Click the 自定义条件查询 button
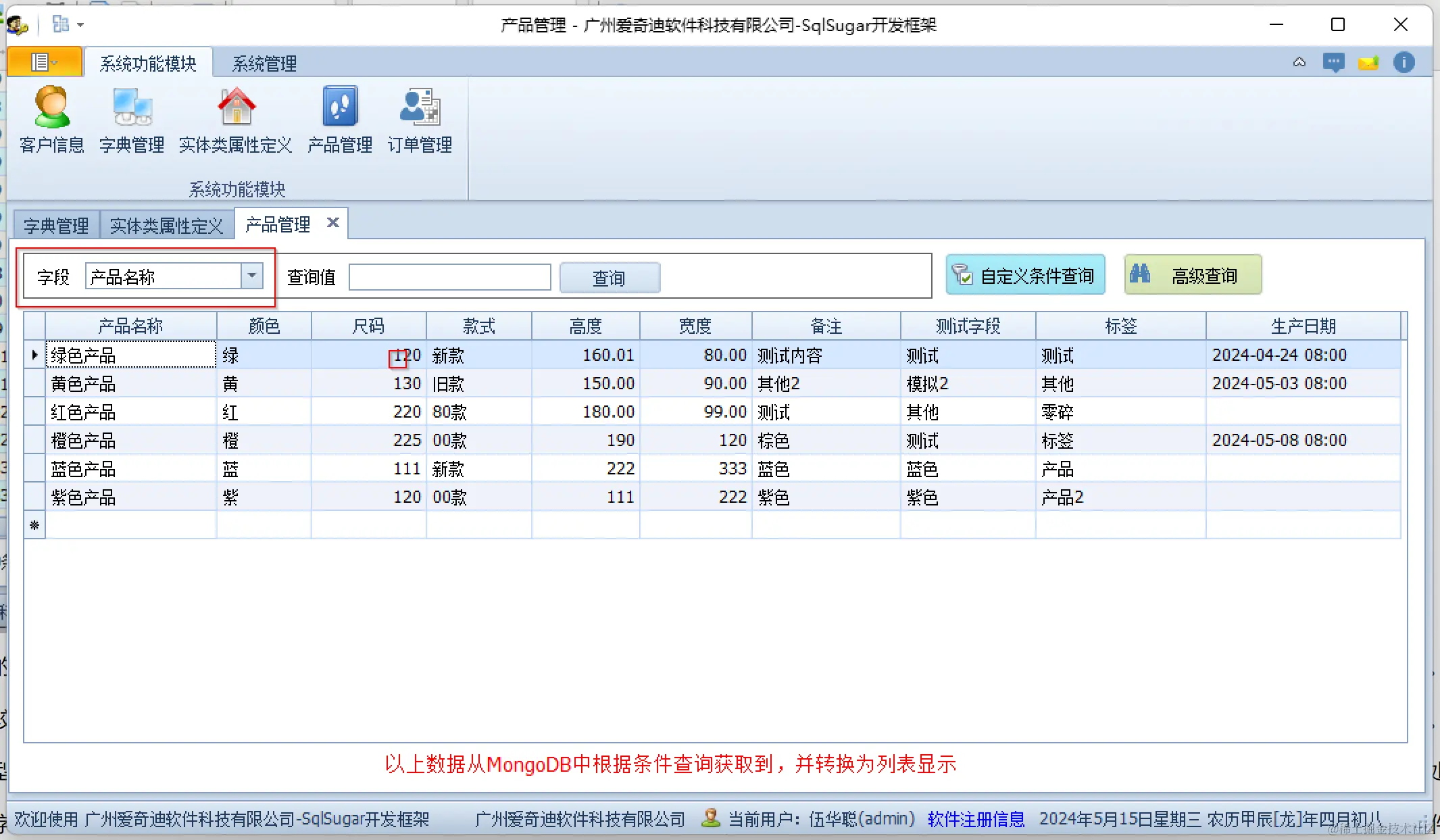The image size is (1440, 840). click(x=1025, y=275)
